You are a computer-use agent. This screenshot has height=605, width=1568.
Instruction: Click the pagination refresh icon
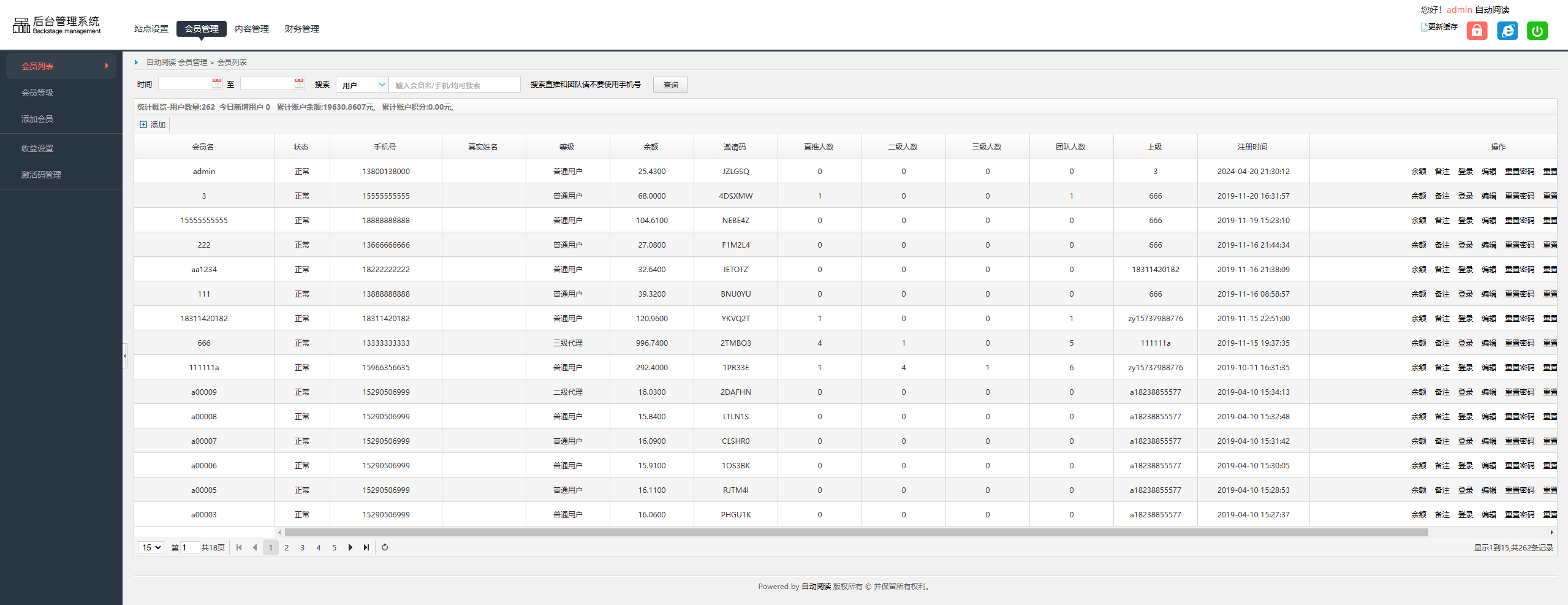tap(385, 547)
